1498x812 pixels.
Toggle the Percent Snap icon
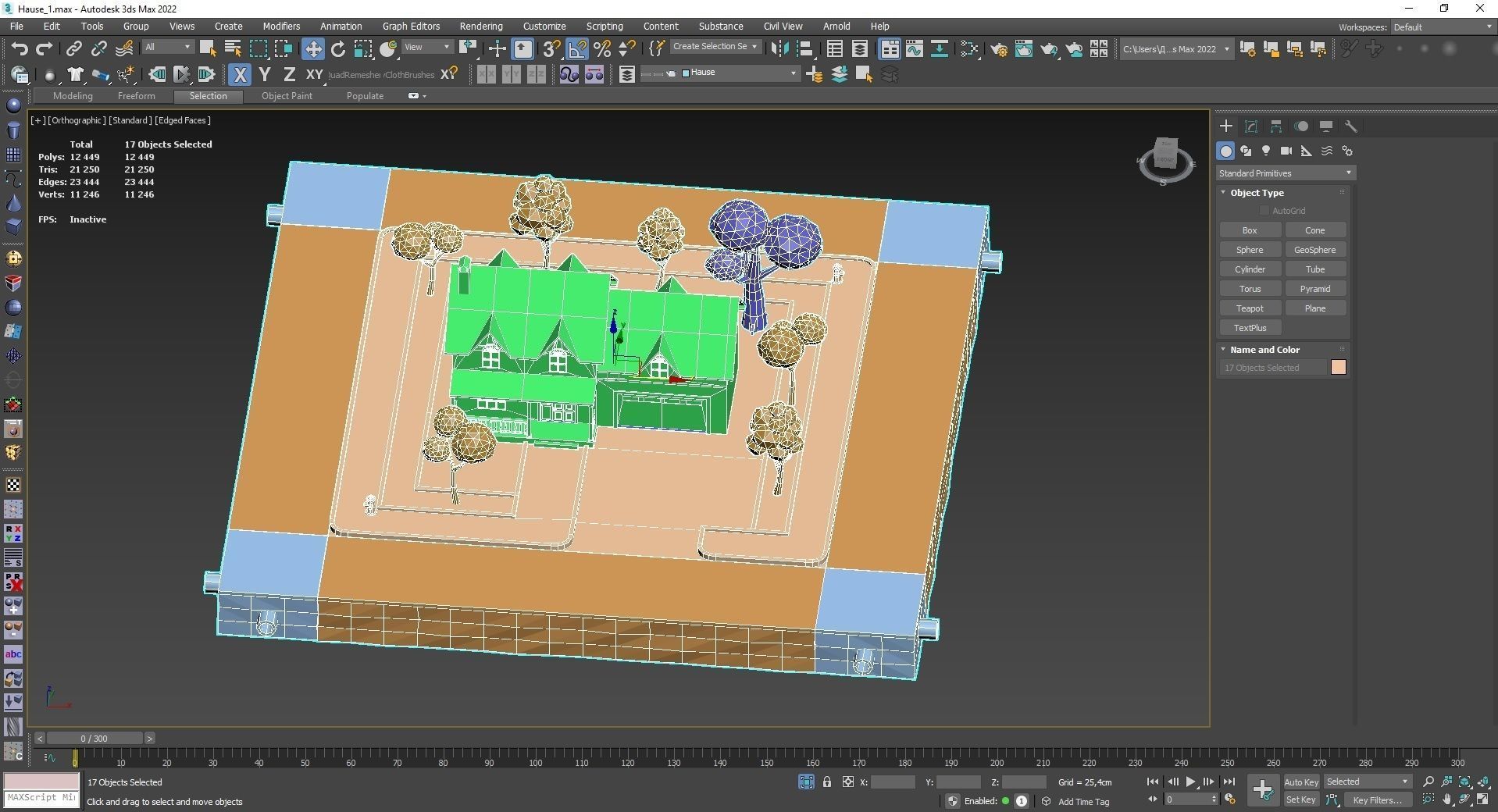[x=602, y=49]
